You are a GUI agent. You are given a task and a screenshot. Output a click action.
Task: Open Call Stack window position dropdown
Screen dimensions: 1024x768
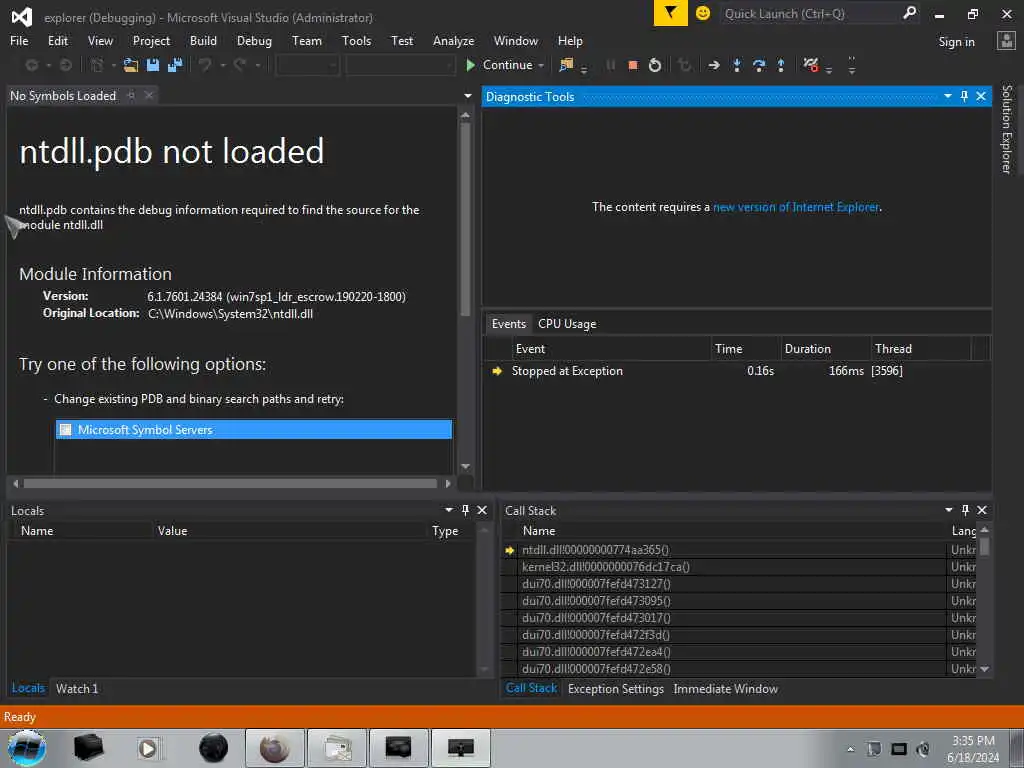coord(948,510)
